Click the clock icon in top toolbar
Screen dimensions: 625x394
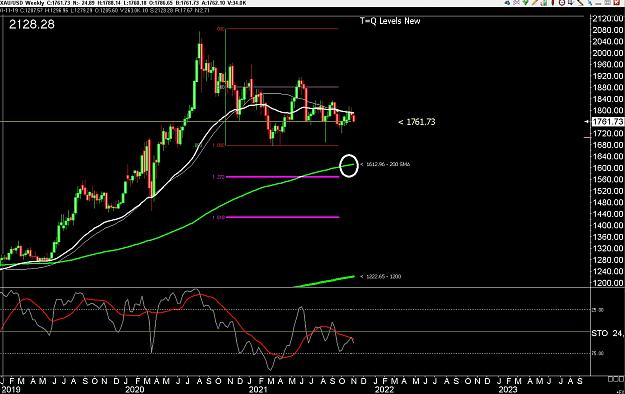(x=562, y=2)
